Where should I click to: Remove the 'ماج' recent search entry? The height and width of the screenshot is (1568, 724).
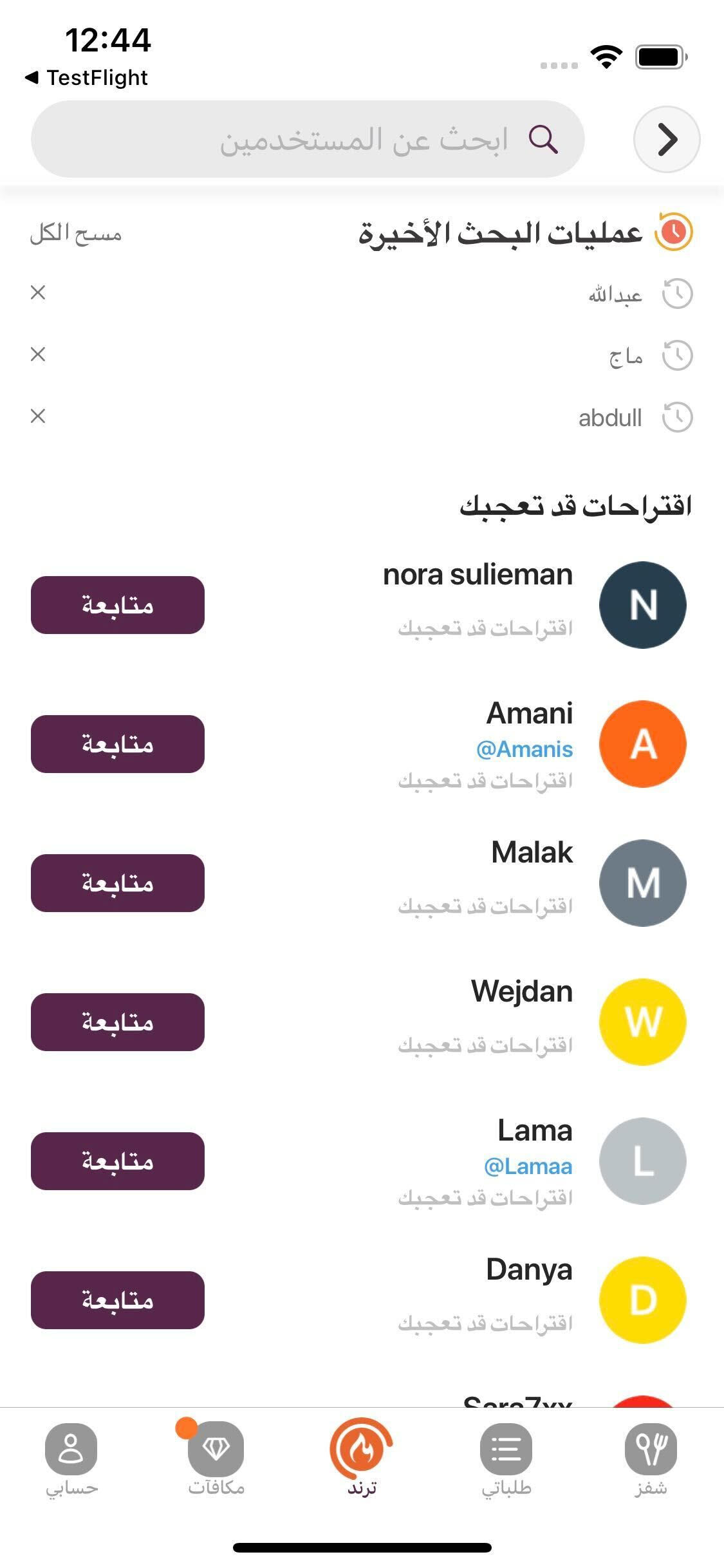pyautogui.click(x=38, y=354)
